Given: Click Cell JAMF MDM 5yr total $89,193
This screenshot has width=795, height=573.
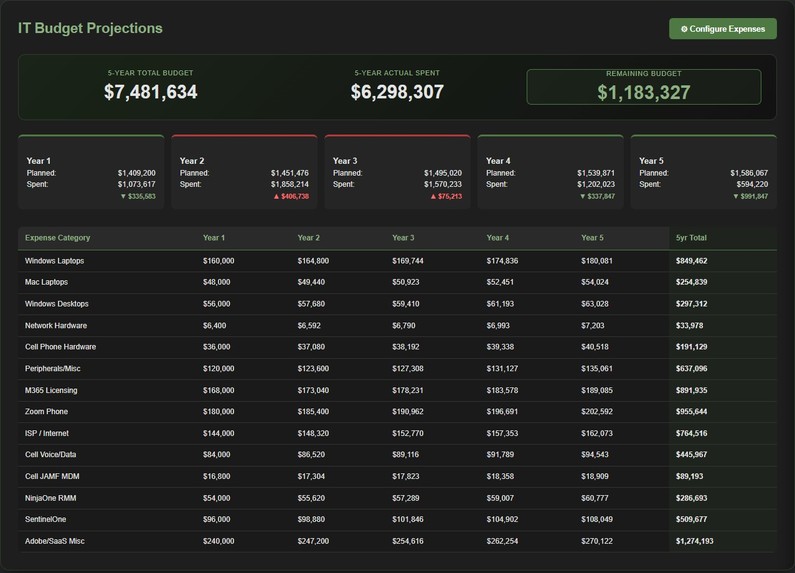Looking at the screenshot, I should (x=689, y=477).
